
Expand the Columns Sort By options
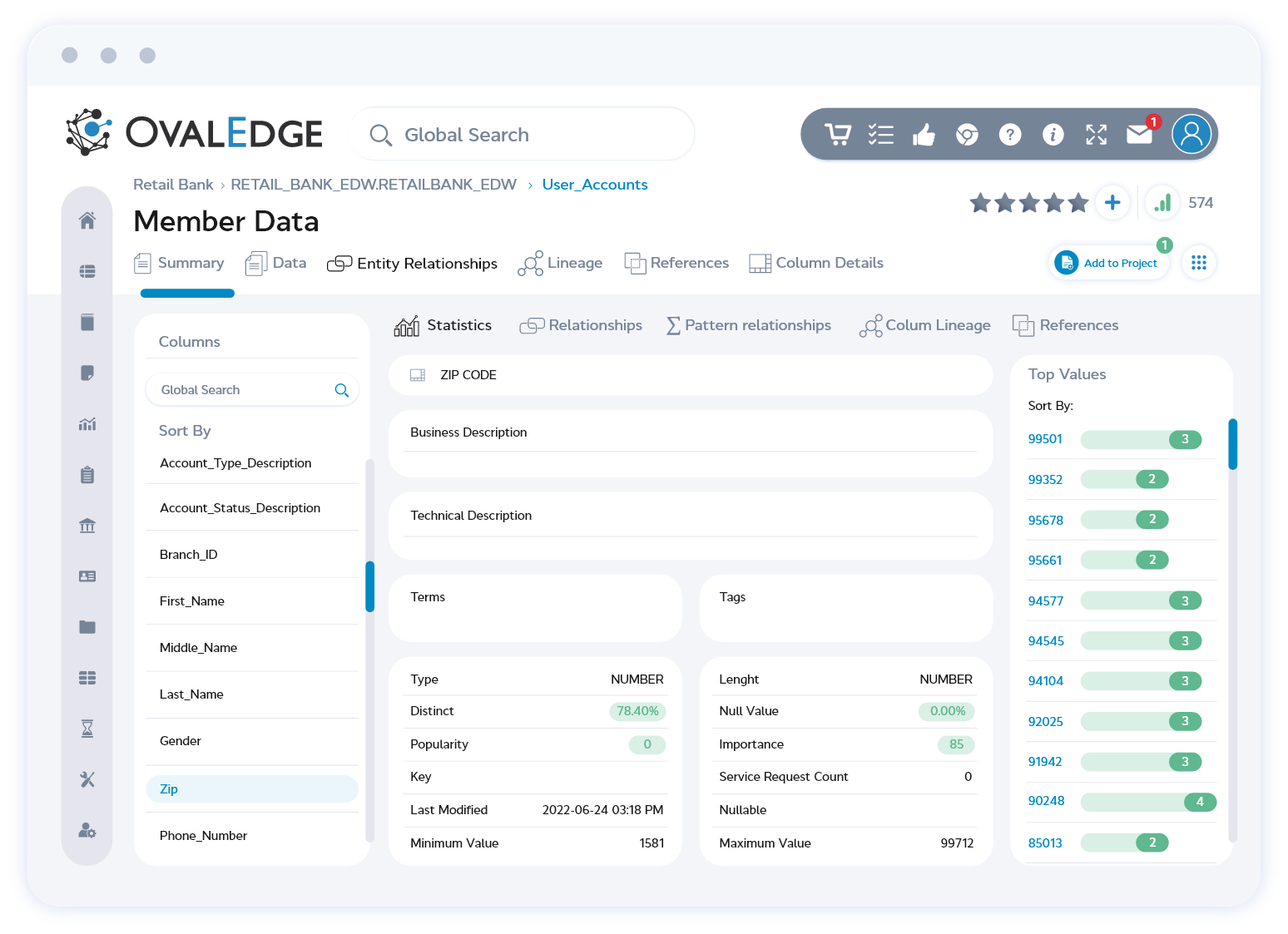[x=185, y=430]
